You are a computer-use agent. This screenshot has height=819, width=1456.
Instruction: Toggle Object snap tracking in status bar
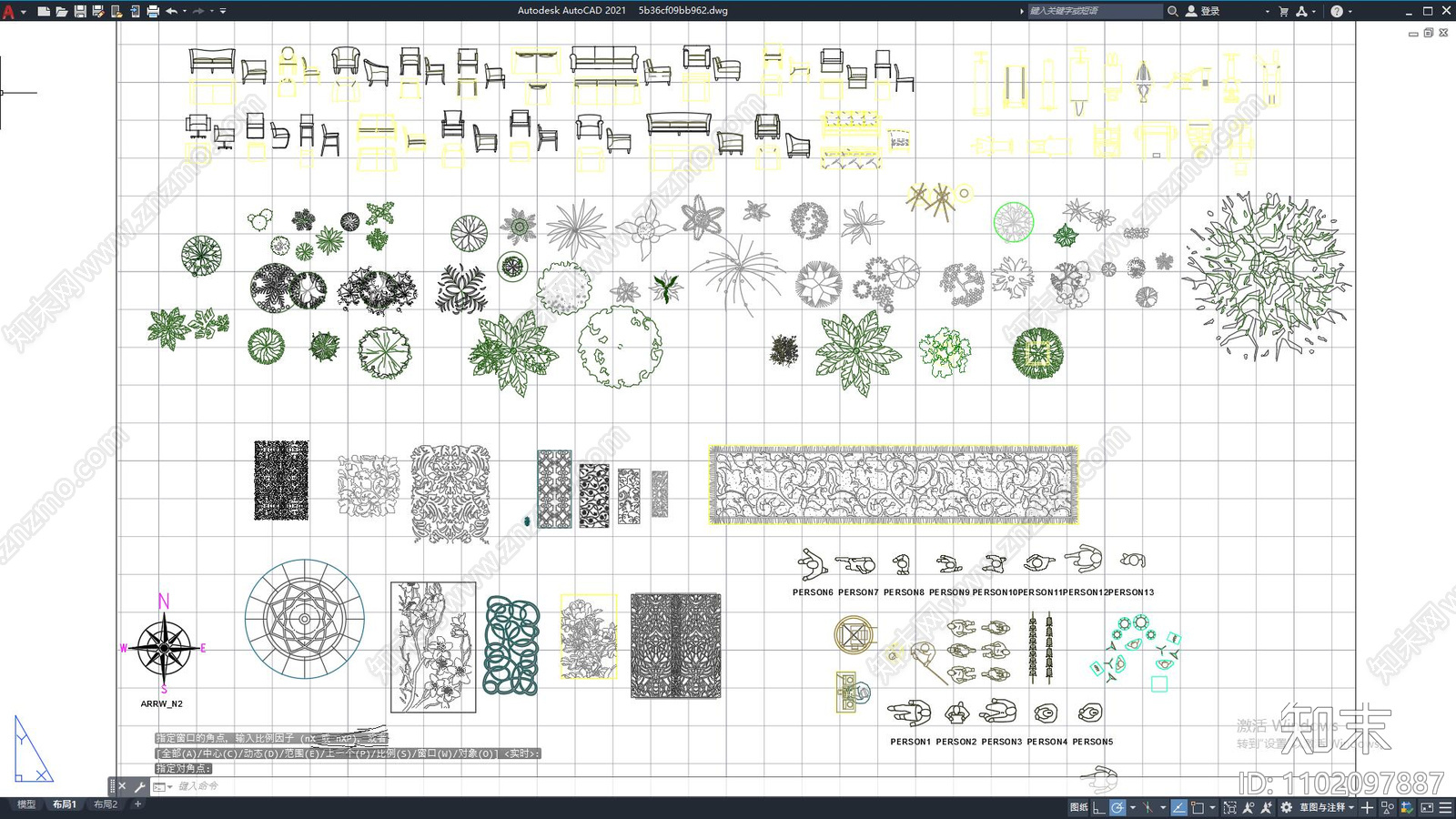[x=1179, y=807]
